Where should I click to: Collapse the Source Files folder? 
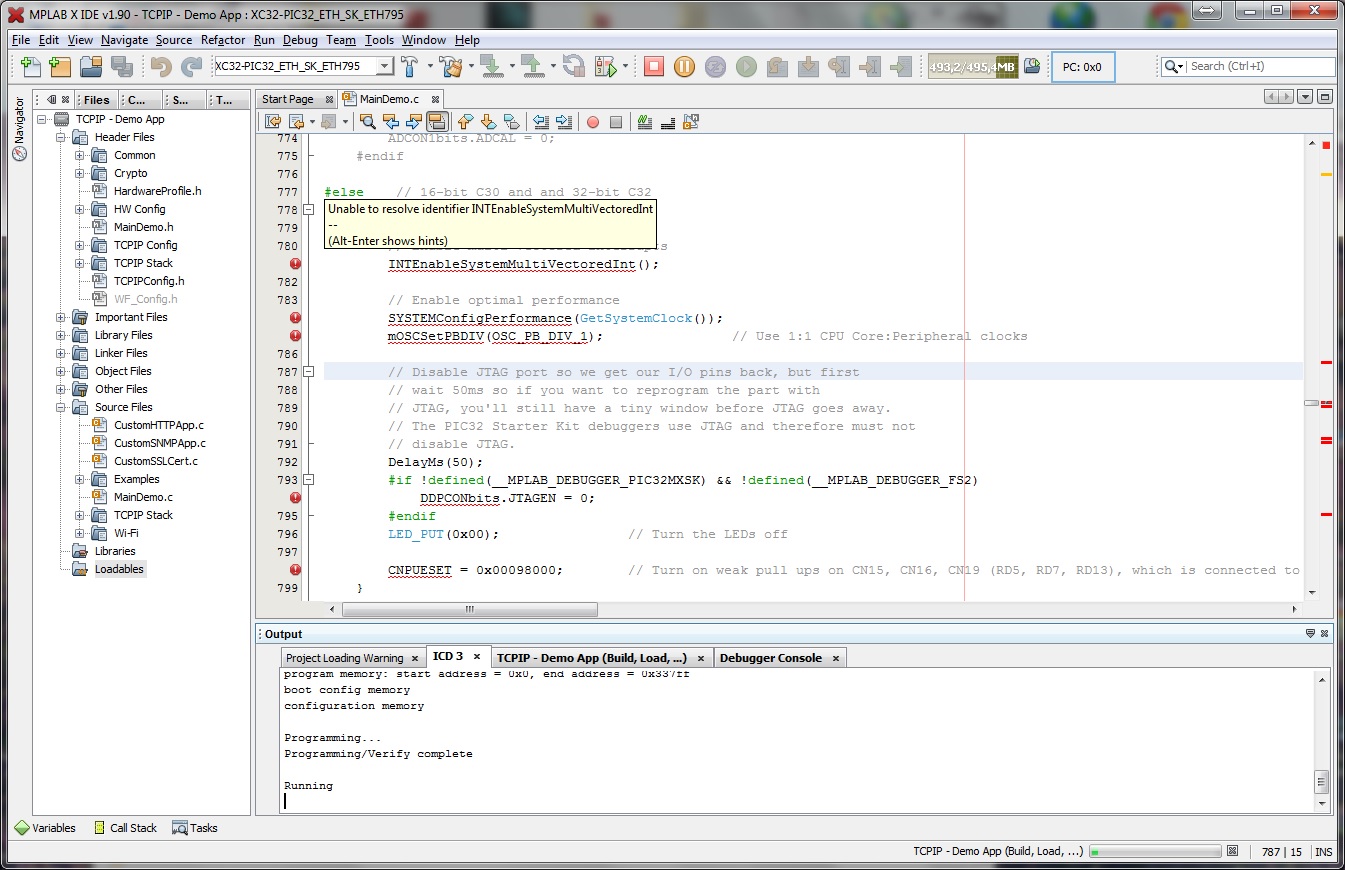[61, 407]
